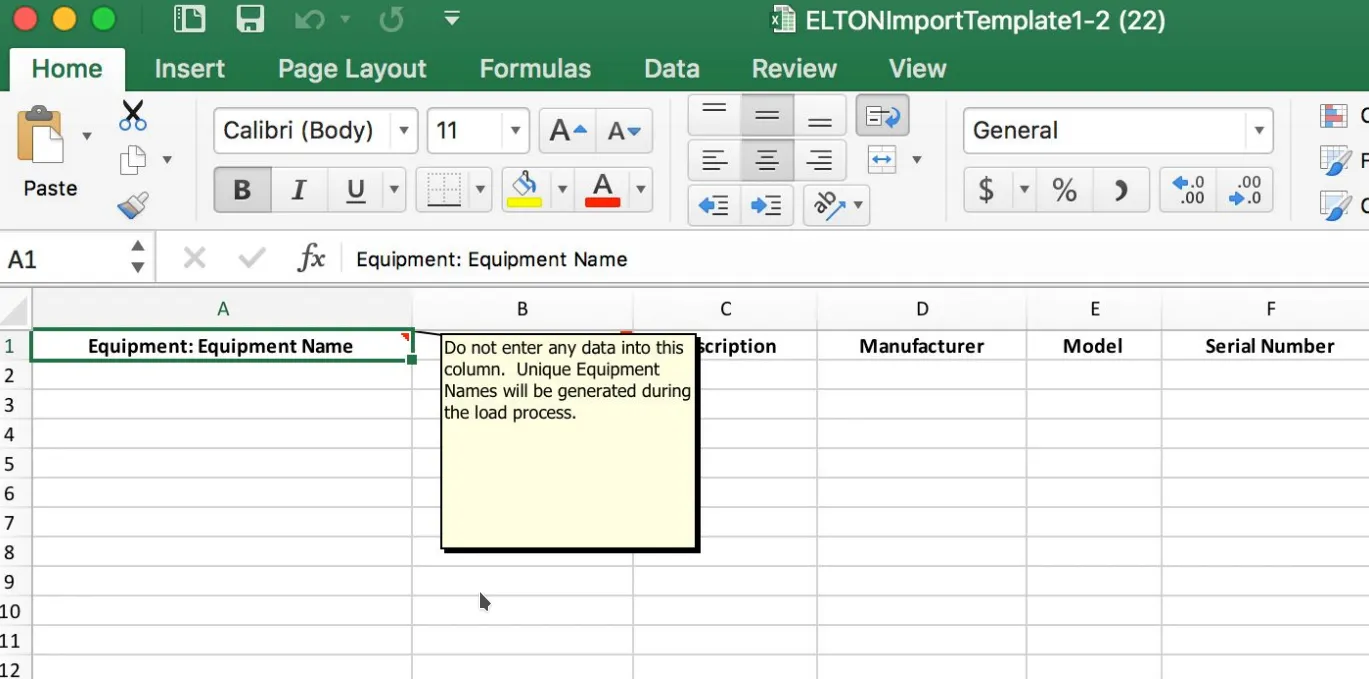This screenshot has width=1369, height=679.
Task: Align text left
Action: point(714,160)
